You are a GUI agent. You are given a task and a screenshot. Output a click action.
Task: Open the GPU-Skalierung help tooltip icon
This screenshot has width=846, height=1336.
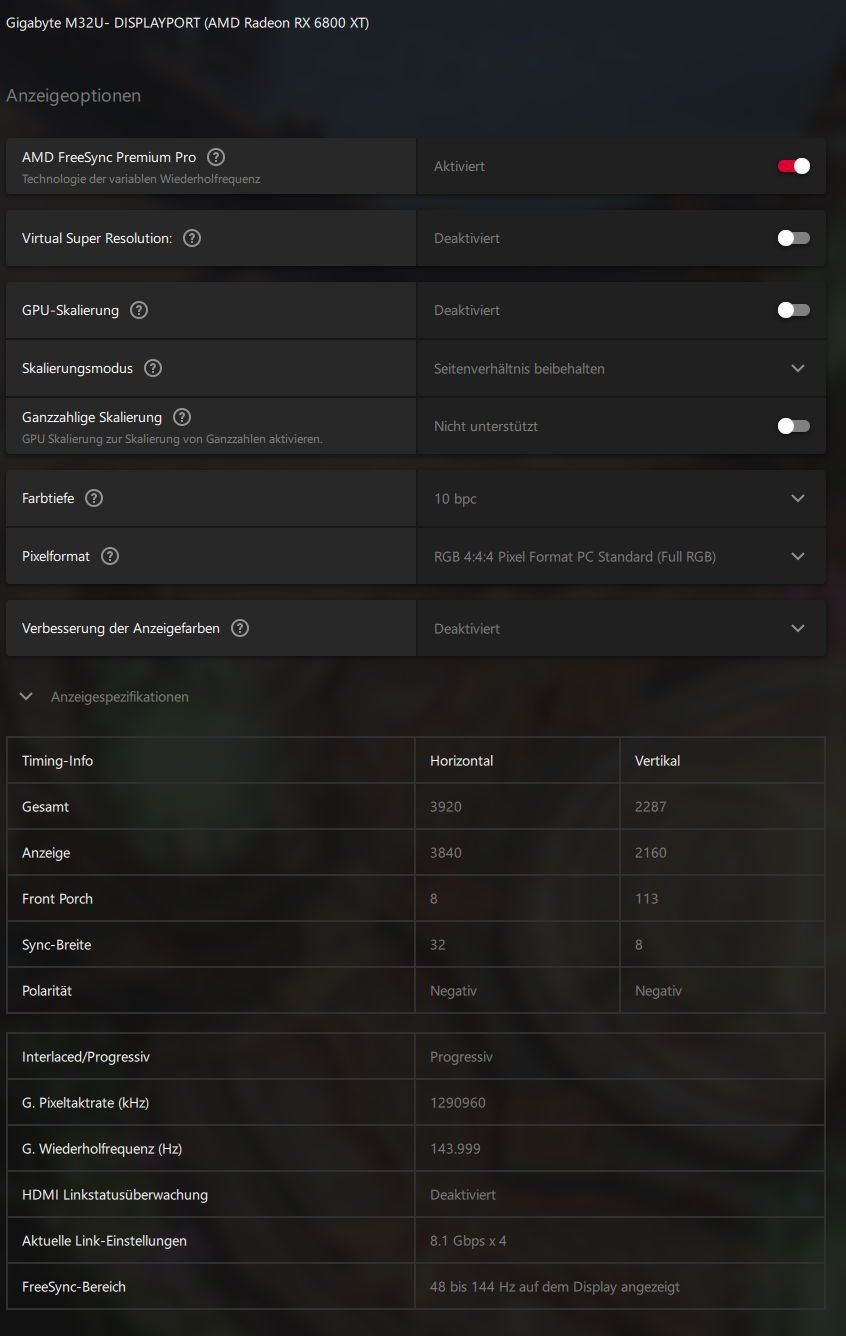pos(139,310)
